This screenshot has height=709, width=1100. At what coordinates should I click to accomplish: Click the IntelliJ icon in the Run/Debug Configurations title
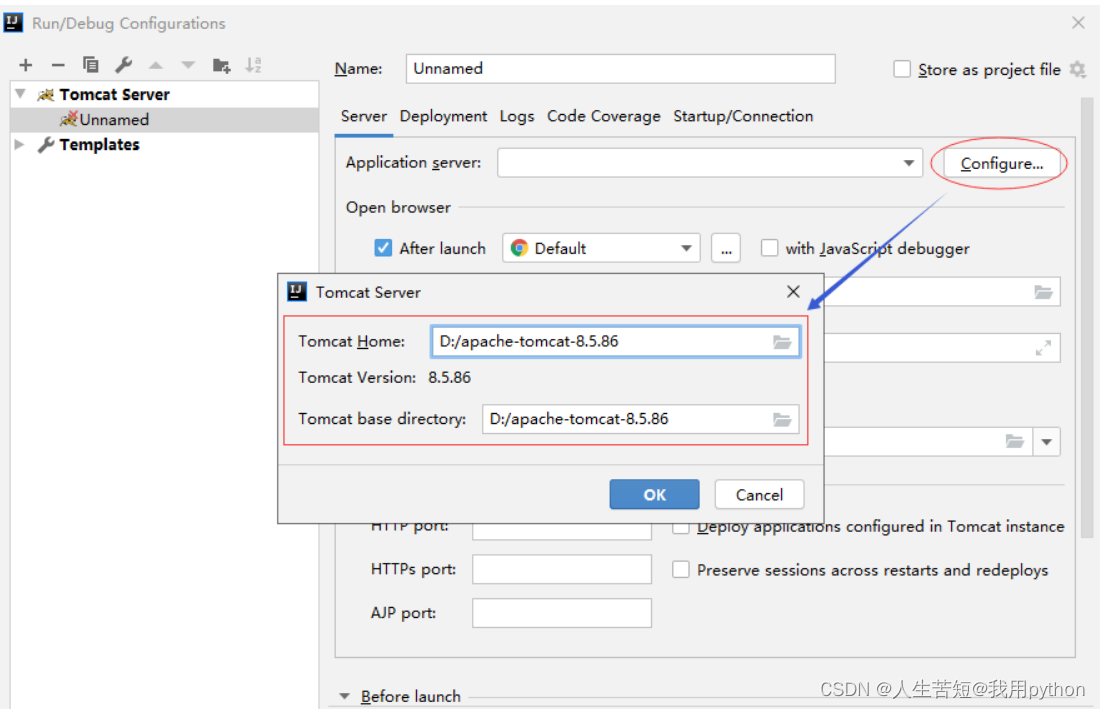pyautogui.click(x=13, y=23)
